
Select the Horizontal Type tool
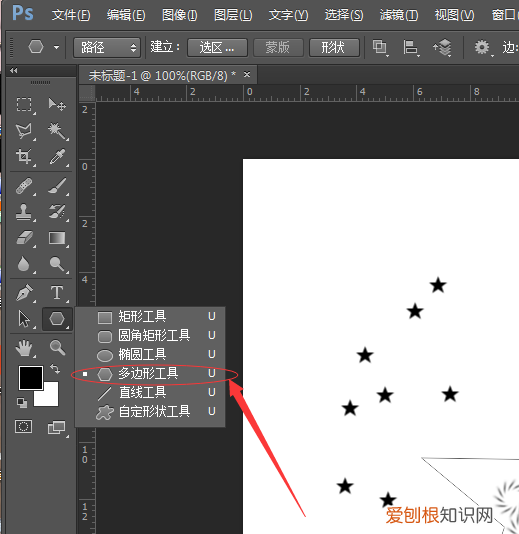click(x=57, y=293)
